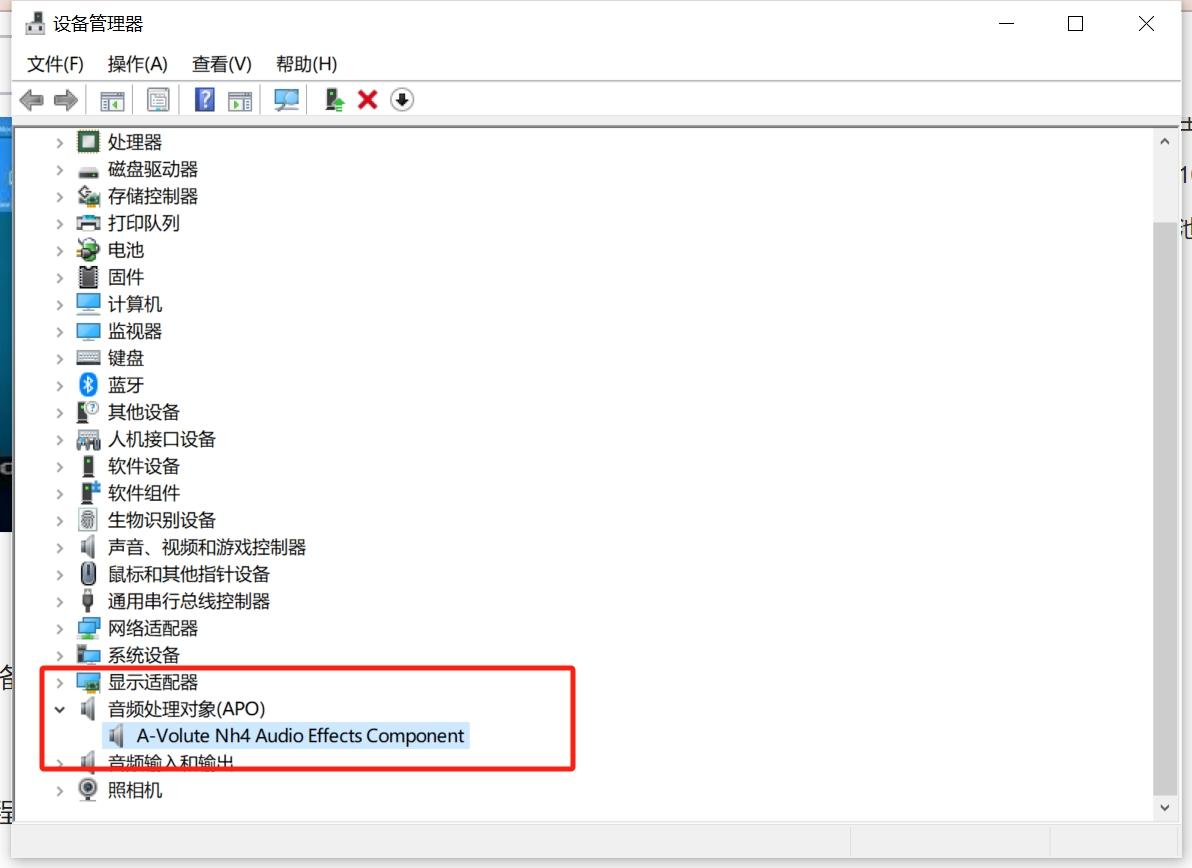Scan for hardware changes with the magnifier icon
This screenshot has width=1192, height=868.
click(285, 99)
